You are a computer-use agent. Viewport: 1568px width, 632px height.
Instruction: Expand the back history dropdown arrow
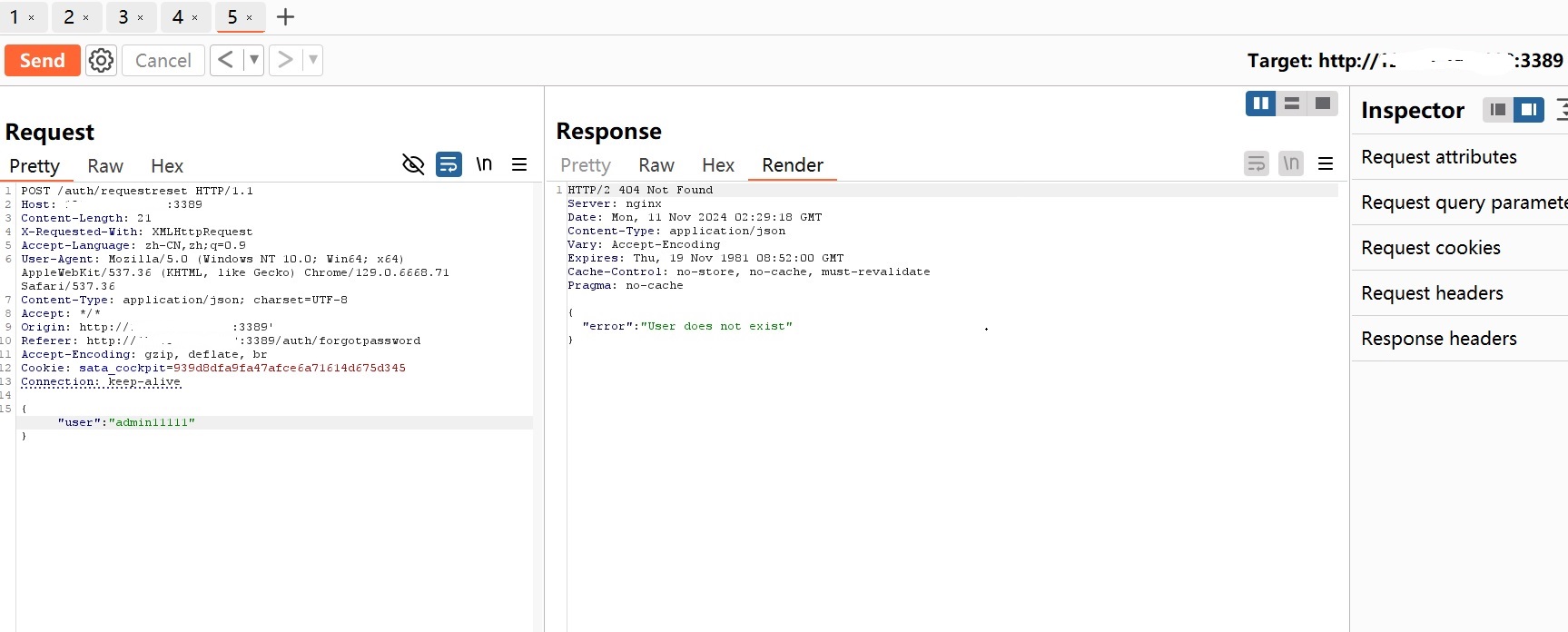(x=254, y=60)
